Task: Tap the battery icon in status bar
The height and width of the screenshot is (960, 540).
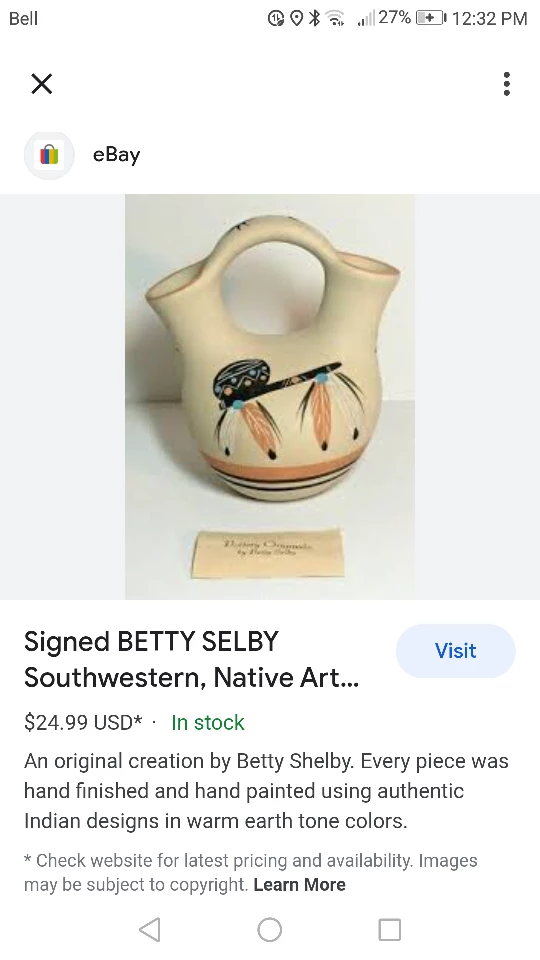Action: tap(432, 18)
